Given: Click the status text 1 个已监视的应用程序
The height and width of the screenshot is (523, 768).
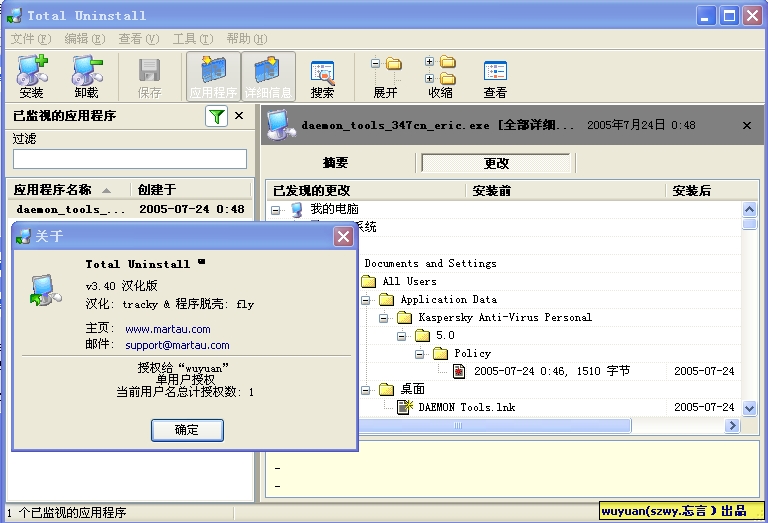Looking at the screenshot, I should coord(67,513).
